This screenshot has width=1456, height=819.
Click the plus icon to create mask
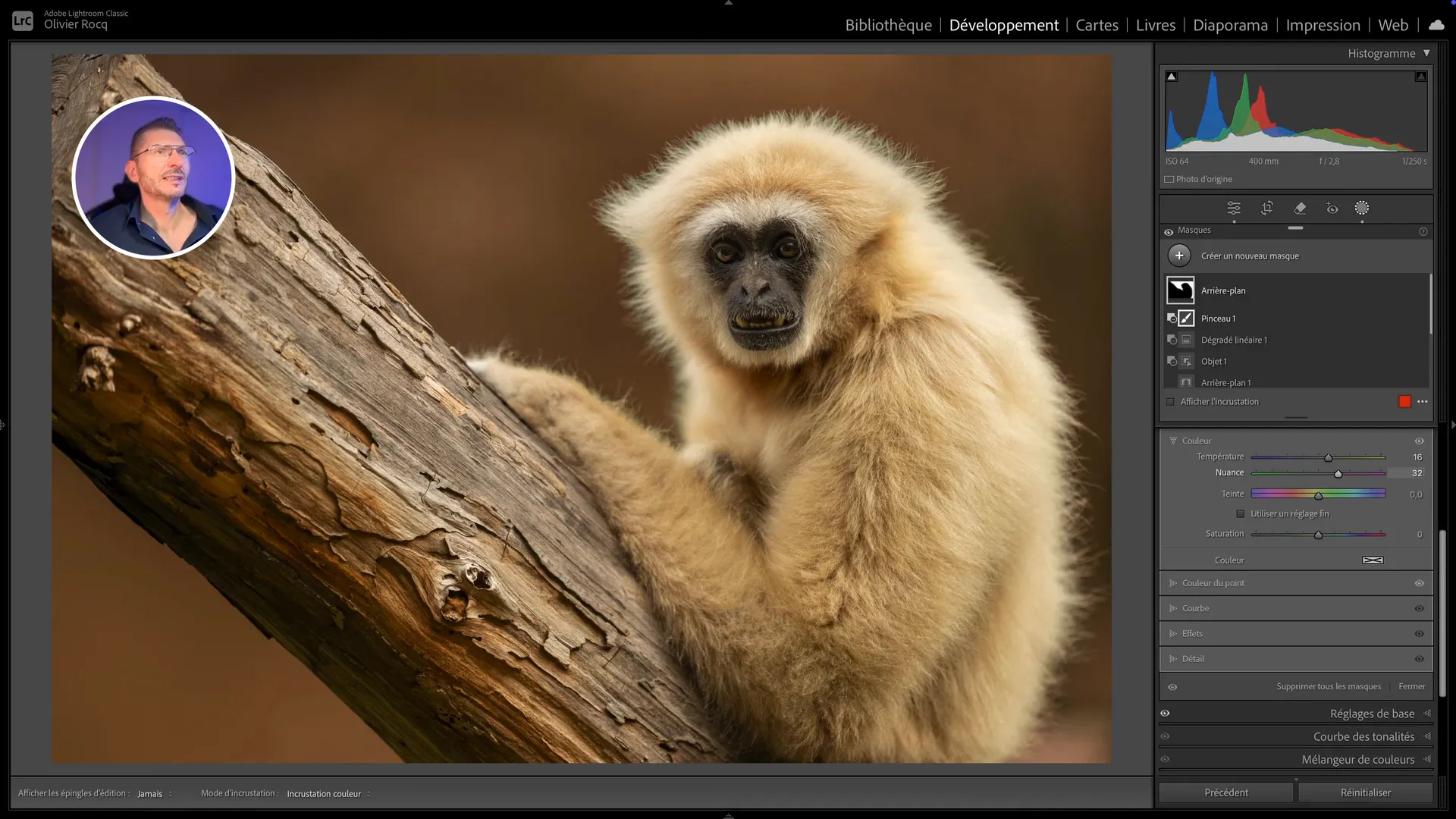pos(1179,256)
